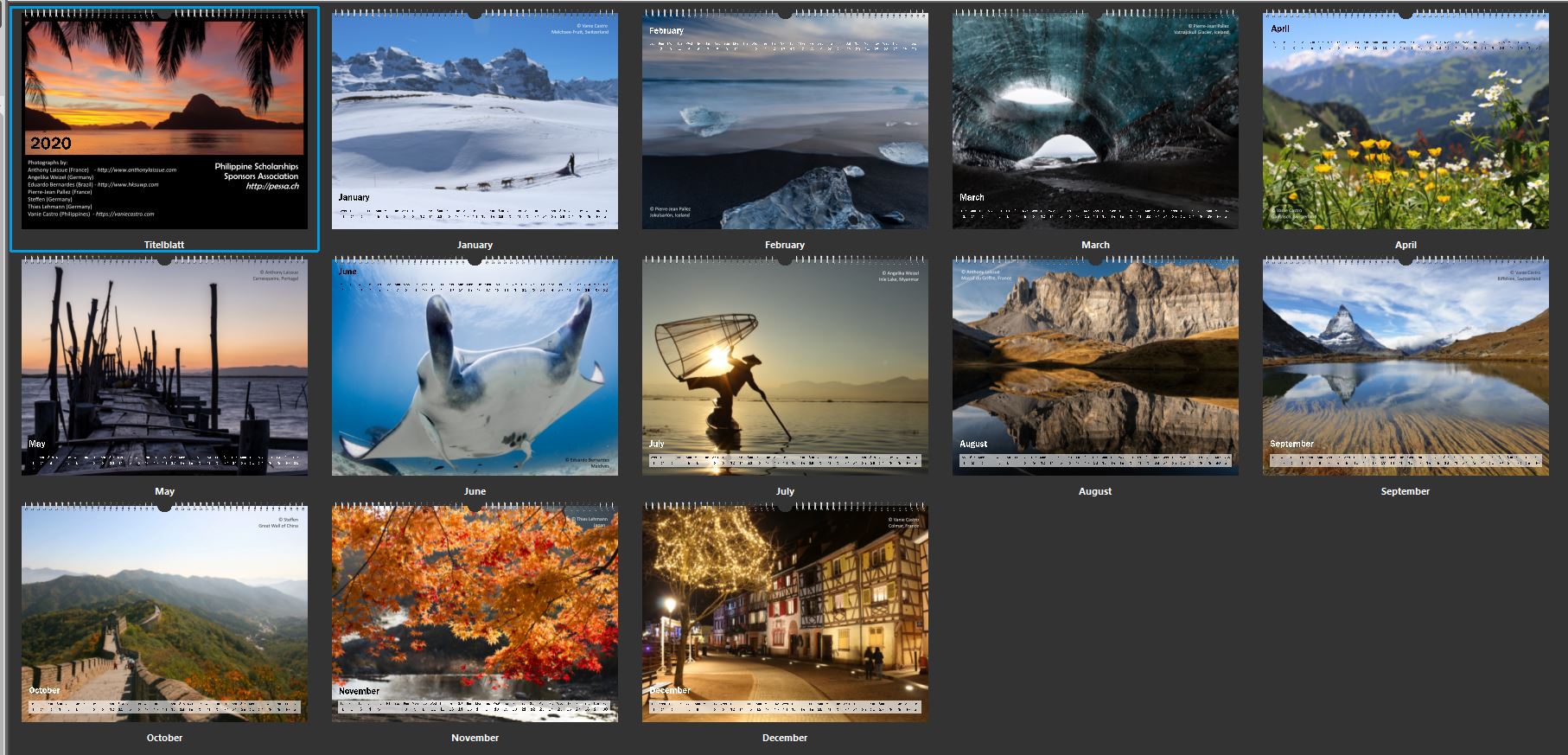
Task: Choose the April wildflower meadow thumbnail
Action: pos(1405,121)
